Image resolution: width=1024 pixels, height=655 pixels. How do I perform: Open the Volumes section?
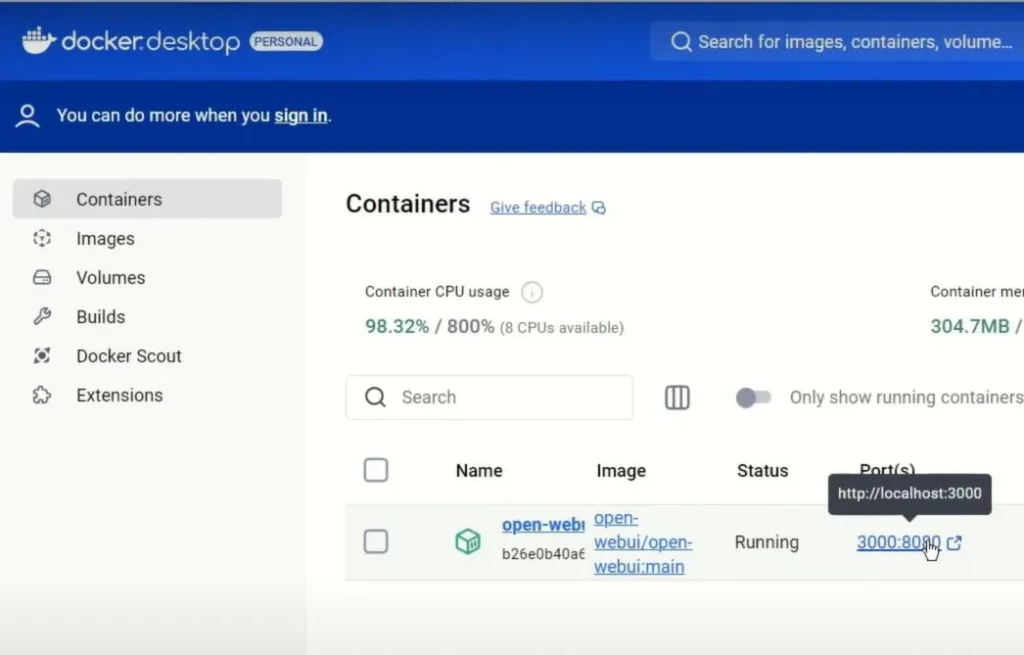click(x=147, y=278)
